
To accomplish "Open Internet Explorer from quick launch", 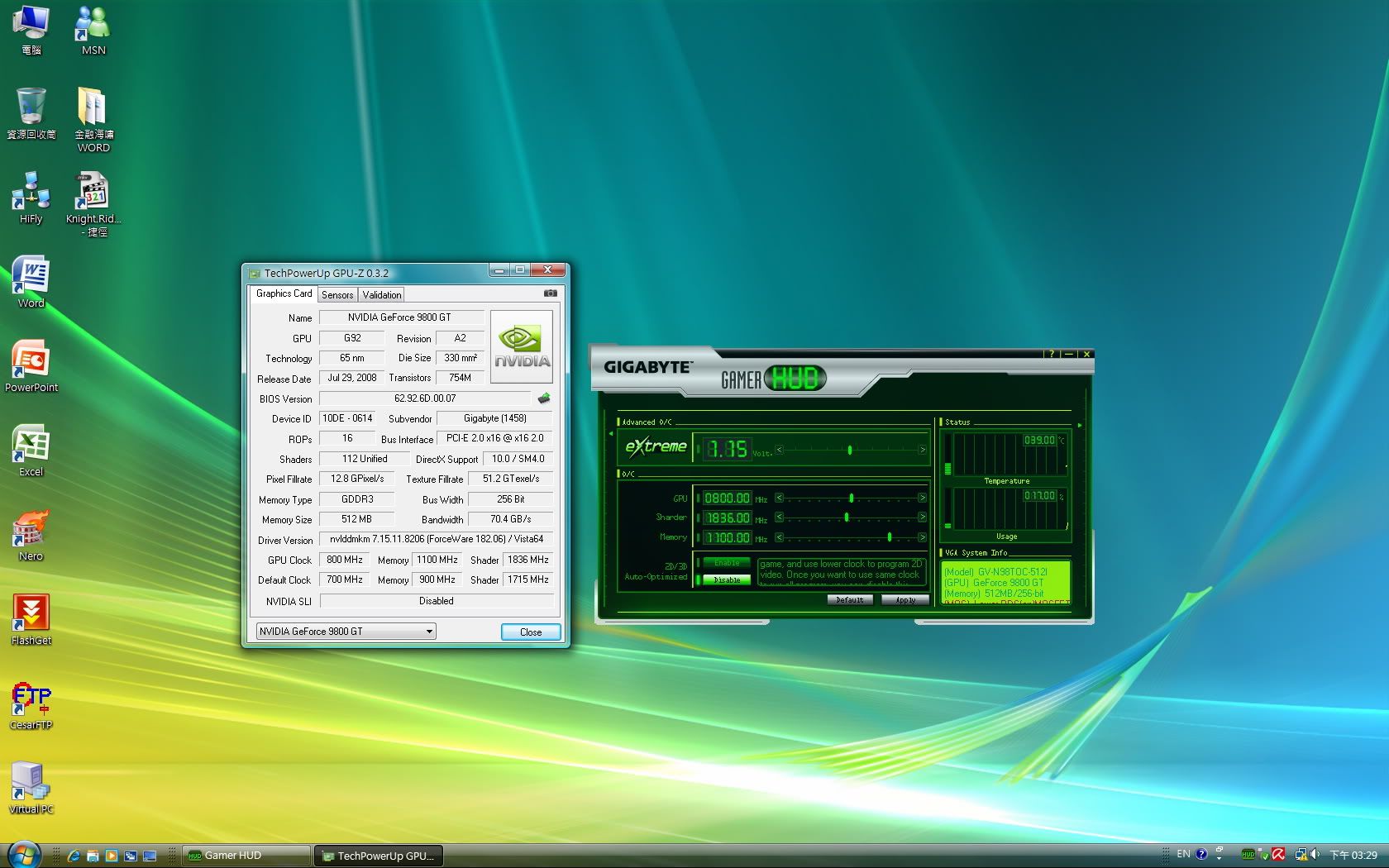I will tap(74, 856).
